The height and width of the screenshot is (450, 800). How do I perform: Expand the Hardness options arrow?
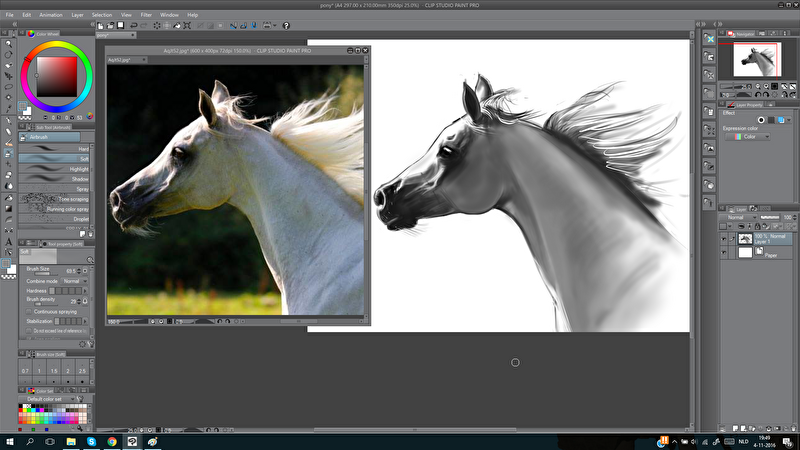(x=85, y=291)
